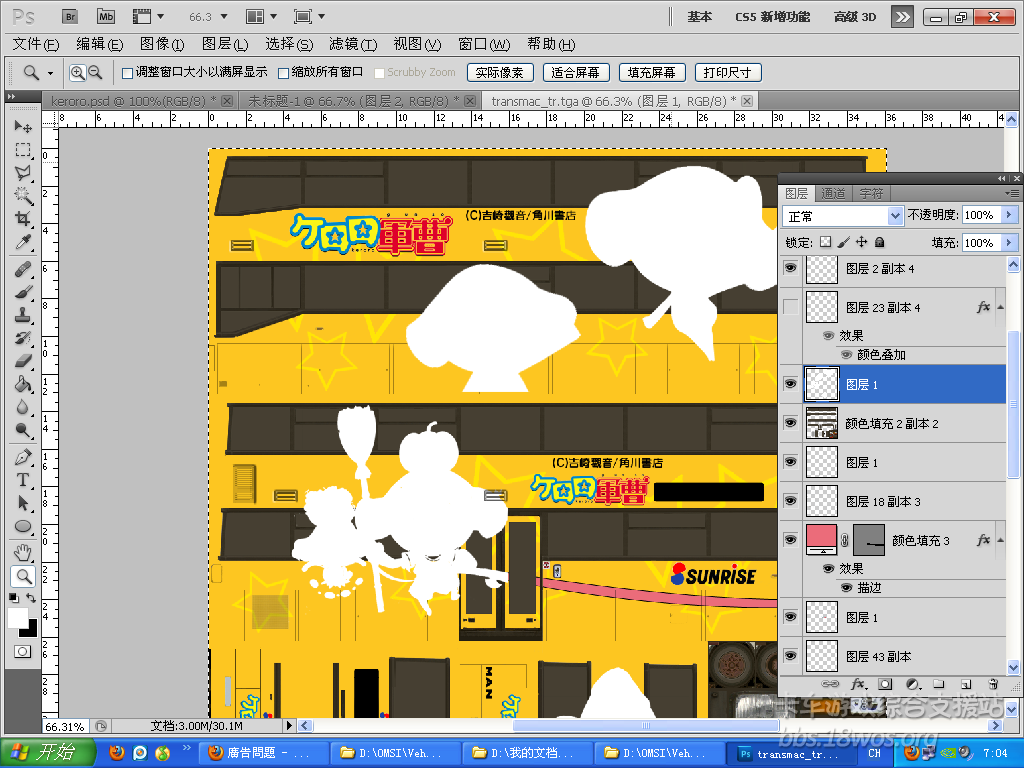This screenshot has width=1024, height=768.
Task: Pick the Eyedropper tool
Action: [x=22, y=243]
